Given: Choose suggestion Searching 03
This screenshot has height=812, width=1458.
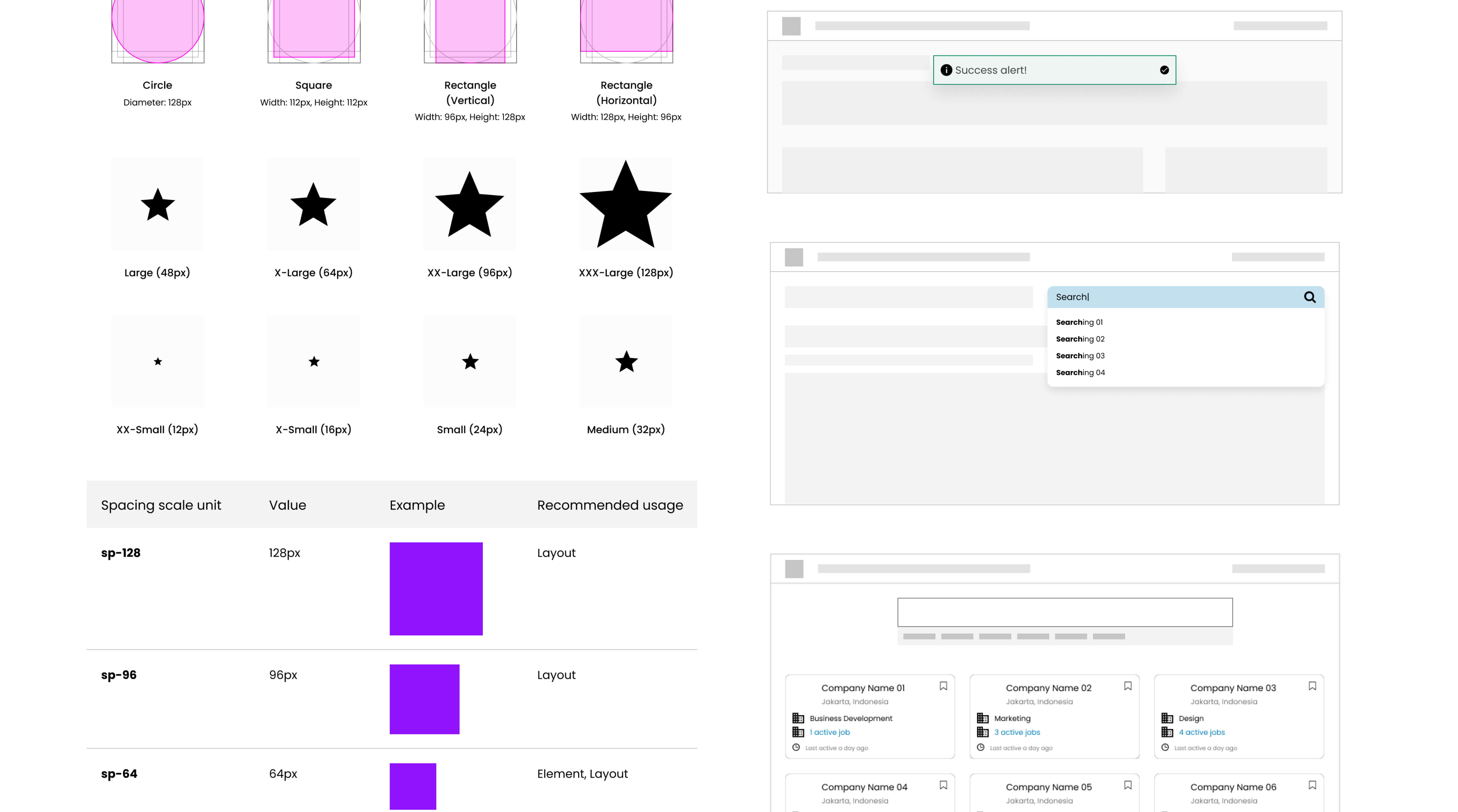Looking at the screenshot, I should pos(1080,355).
